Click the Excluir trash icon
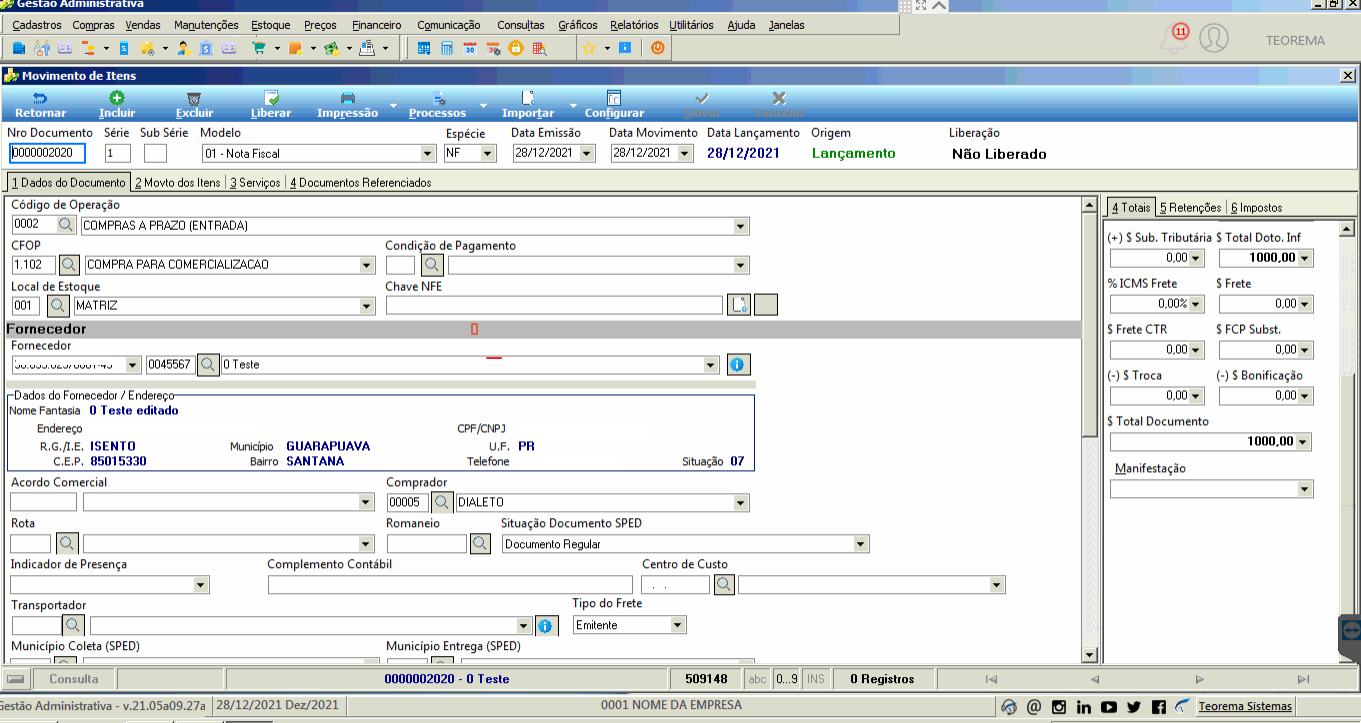The width and height of the screenshot is (1361, 723). coord(194,98)
